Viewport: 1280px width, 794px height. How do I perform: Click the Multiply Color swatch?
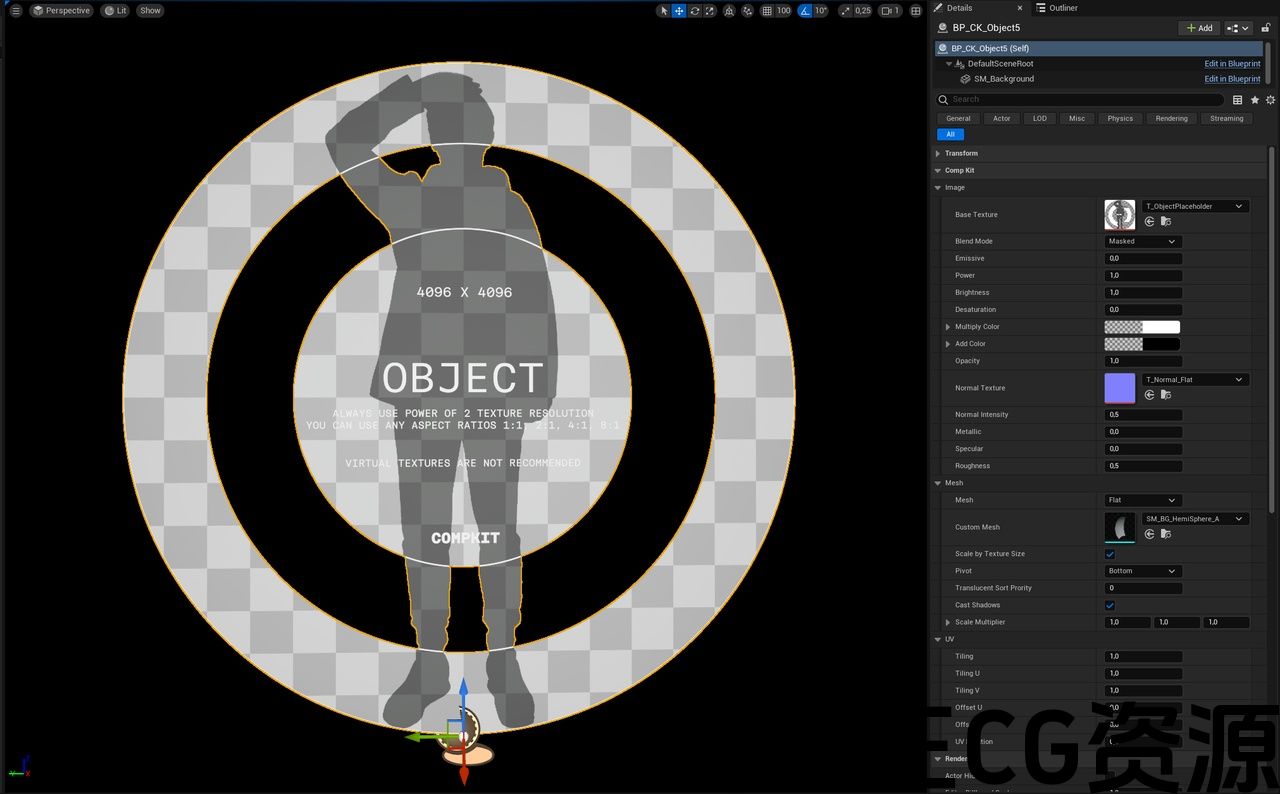point(1142,327)
